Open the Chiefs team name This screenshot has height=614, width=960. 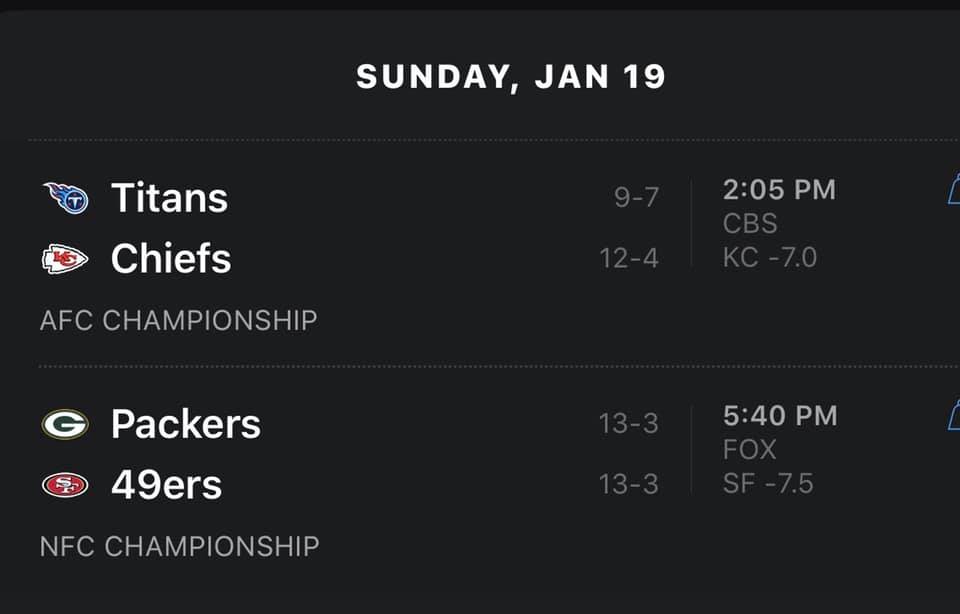click(171, 258)
